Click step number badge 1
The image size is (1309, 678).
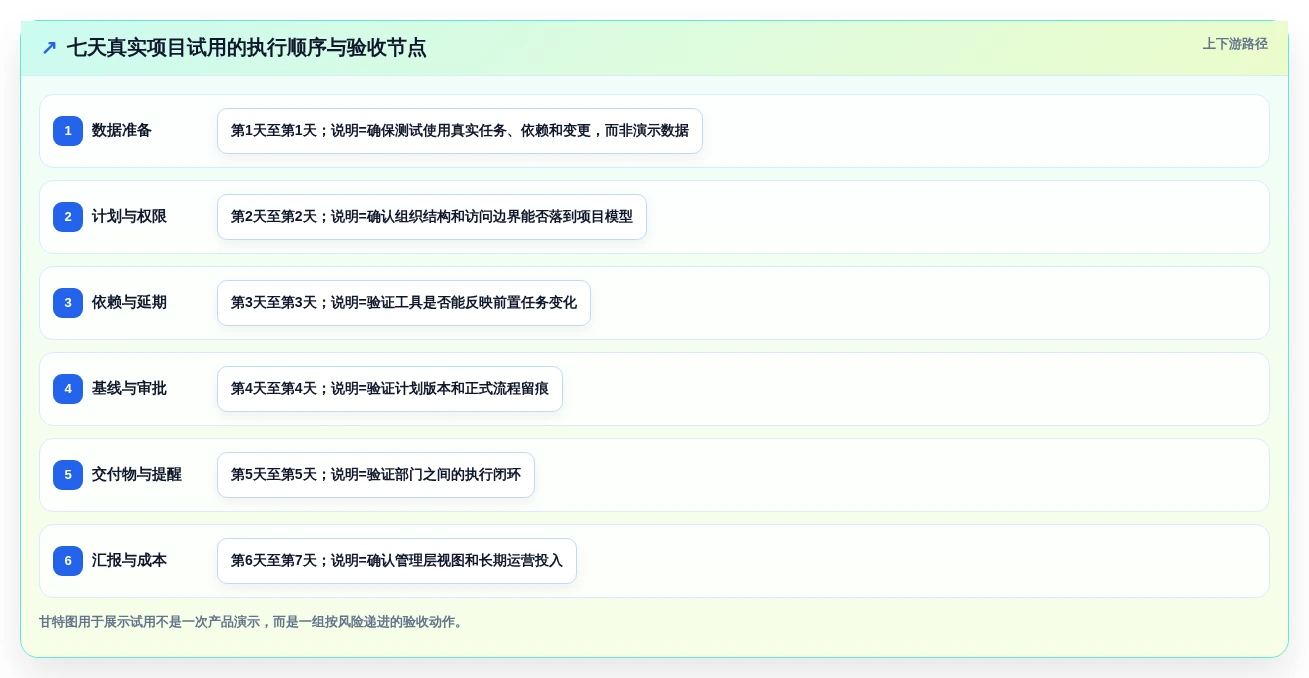click(x=68, y=131)
